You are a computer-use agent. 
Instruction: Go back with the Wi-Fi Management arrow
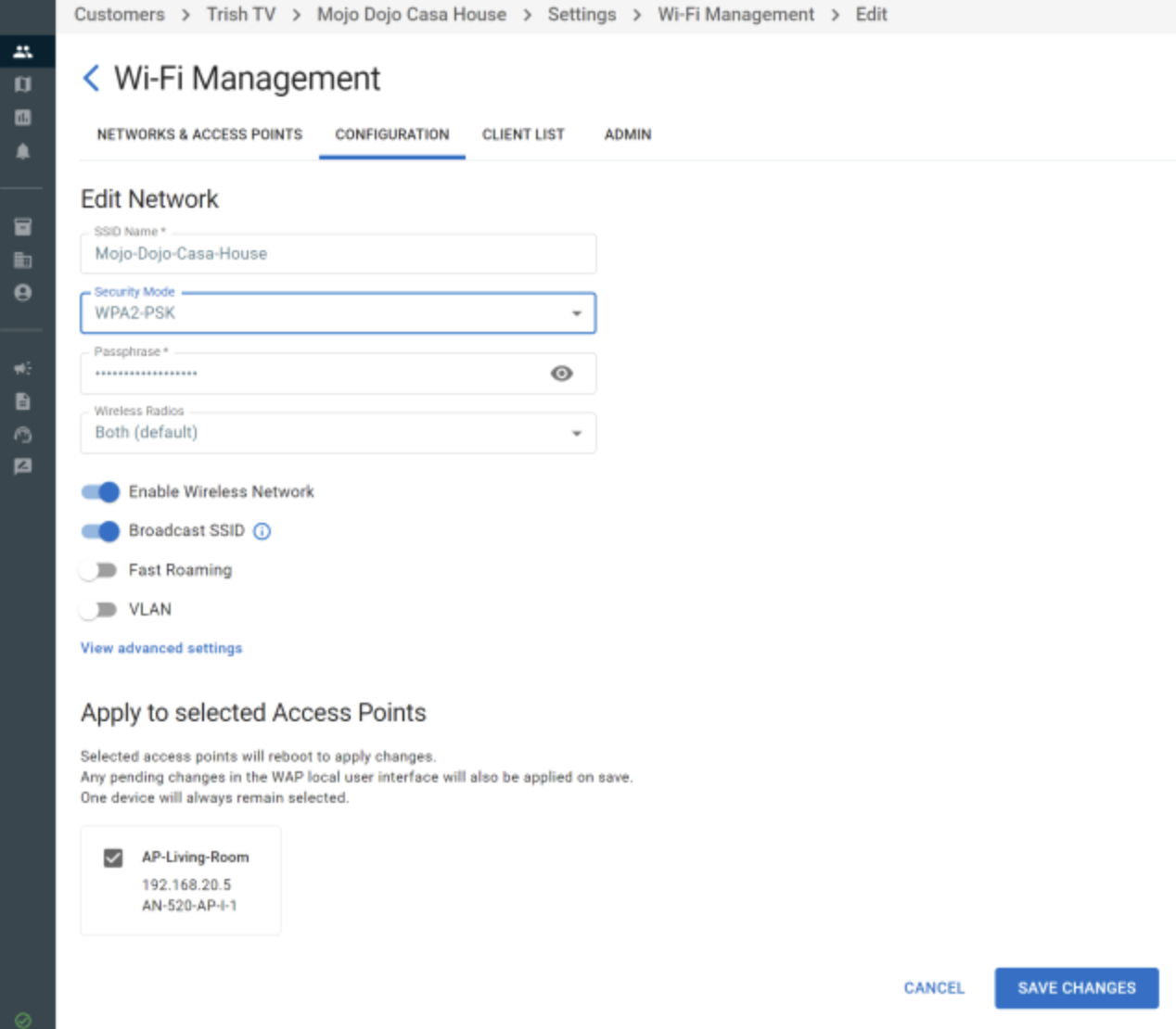coord(91,78)
